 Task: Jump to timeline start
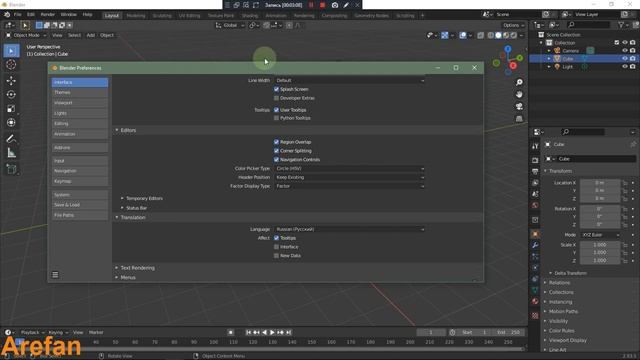(248, 333)
